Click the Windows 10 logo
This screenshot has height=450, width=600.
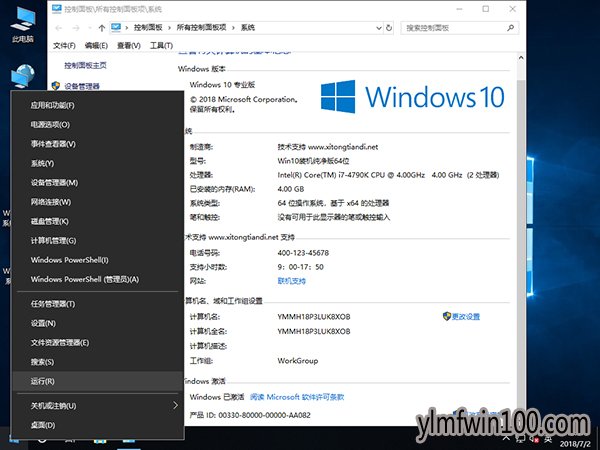(x=412, y=97)
